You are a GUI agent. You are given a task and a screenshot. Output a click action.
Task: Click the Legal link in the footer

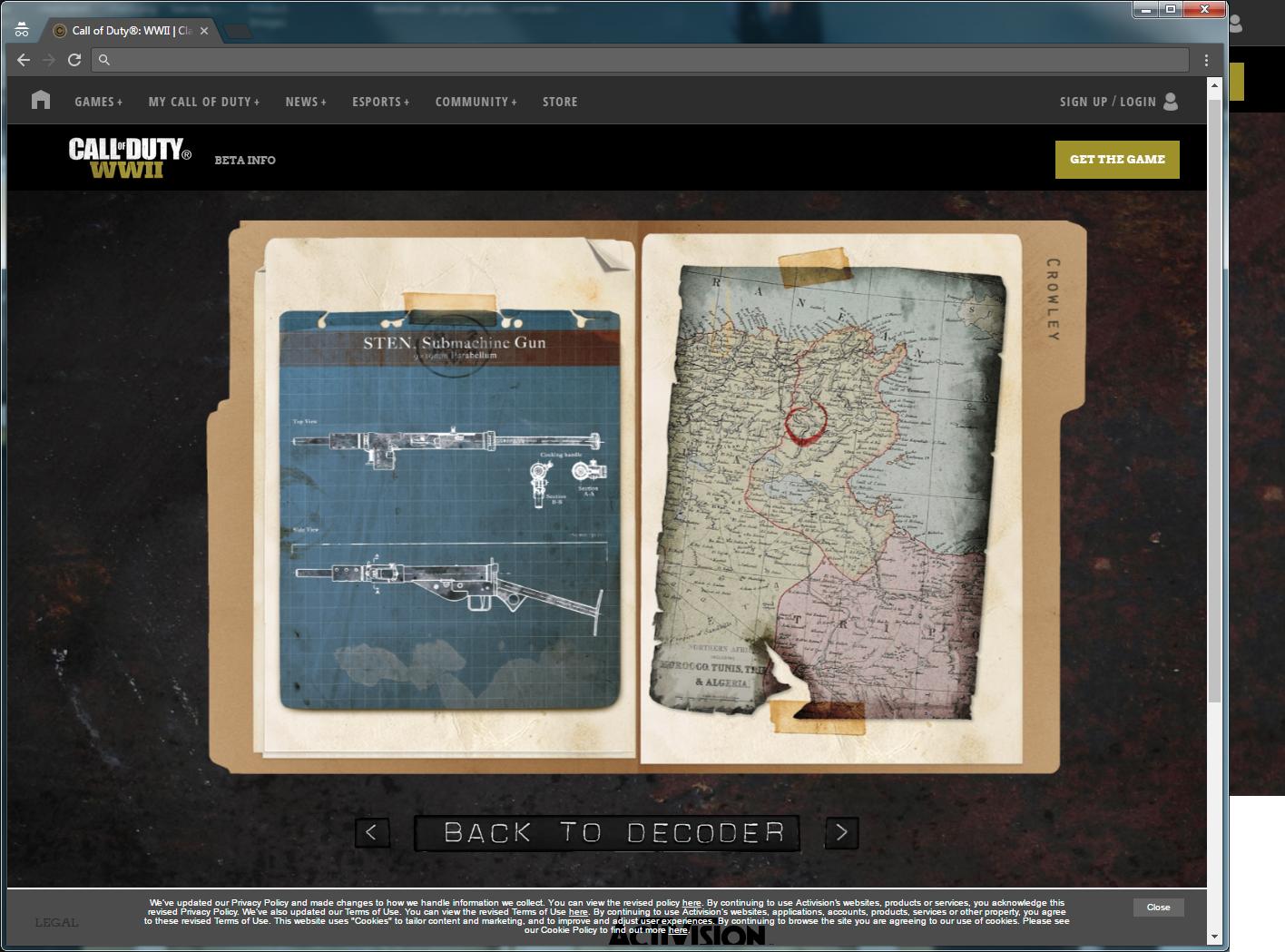56,923
